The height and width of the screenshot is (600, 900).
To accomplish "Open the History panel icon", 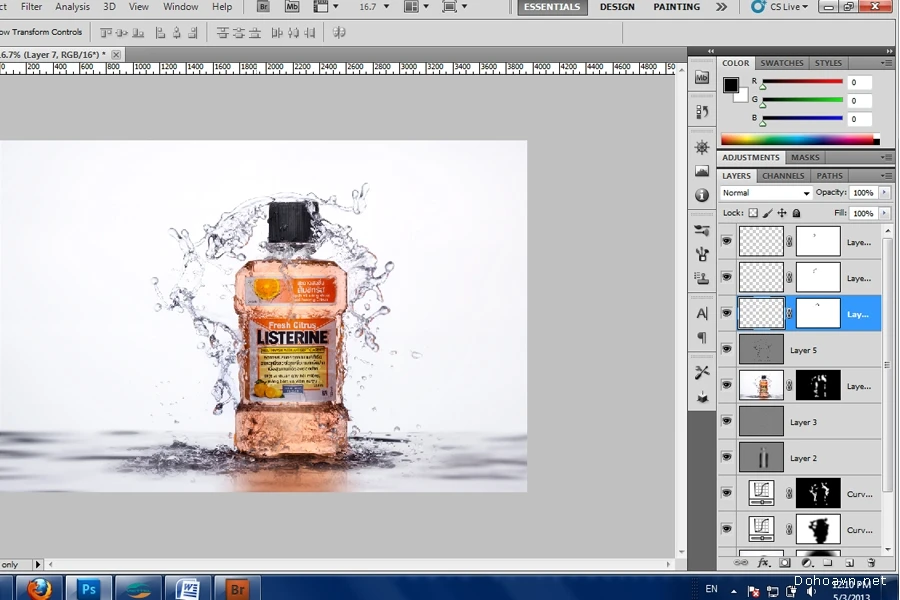I will coord(702,112).
